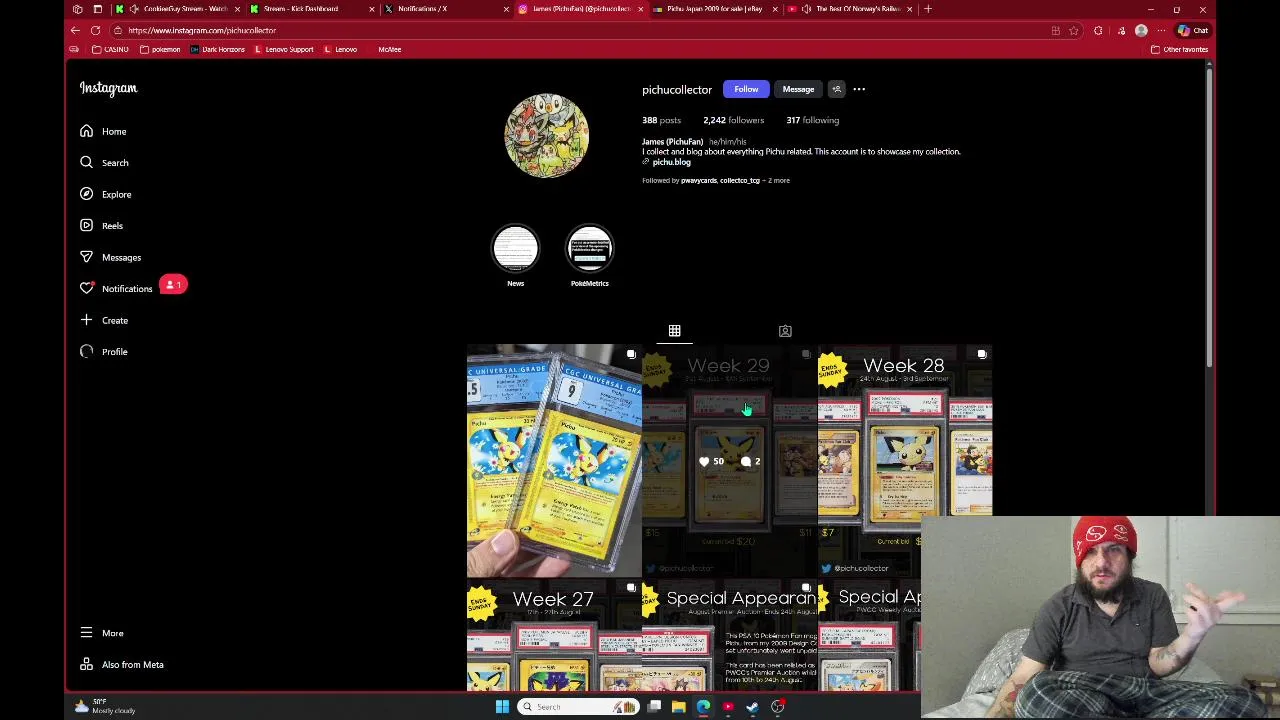This screenshot has width=1280, height=720.
Task: Switch to Pichu Japan 2009 eBay tab
Action: [713, 9]
